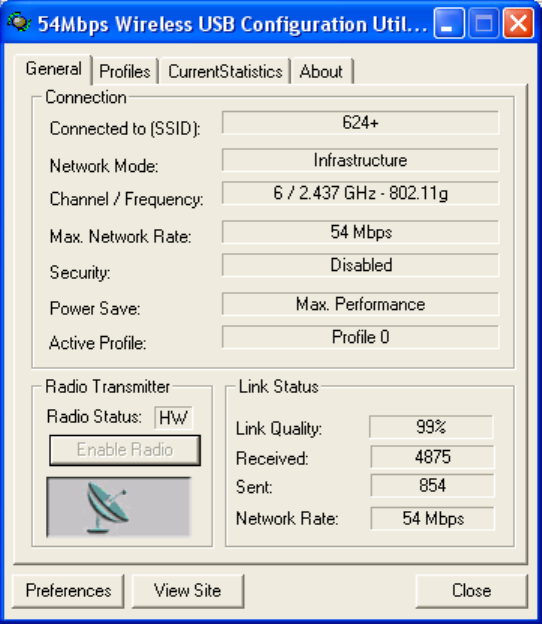Click the Enable Radio button
The width and height of the screenshot is (542, 624).
pyautogui.click(x=125, y=450)
